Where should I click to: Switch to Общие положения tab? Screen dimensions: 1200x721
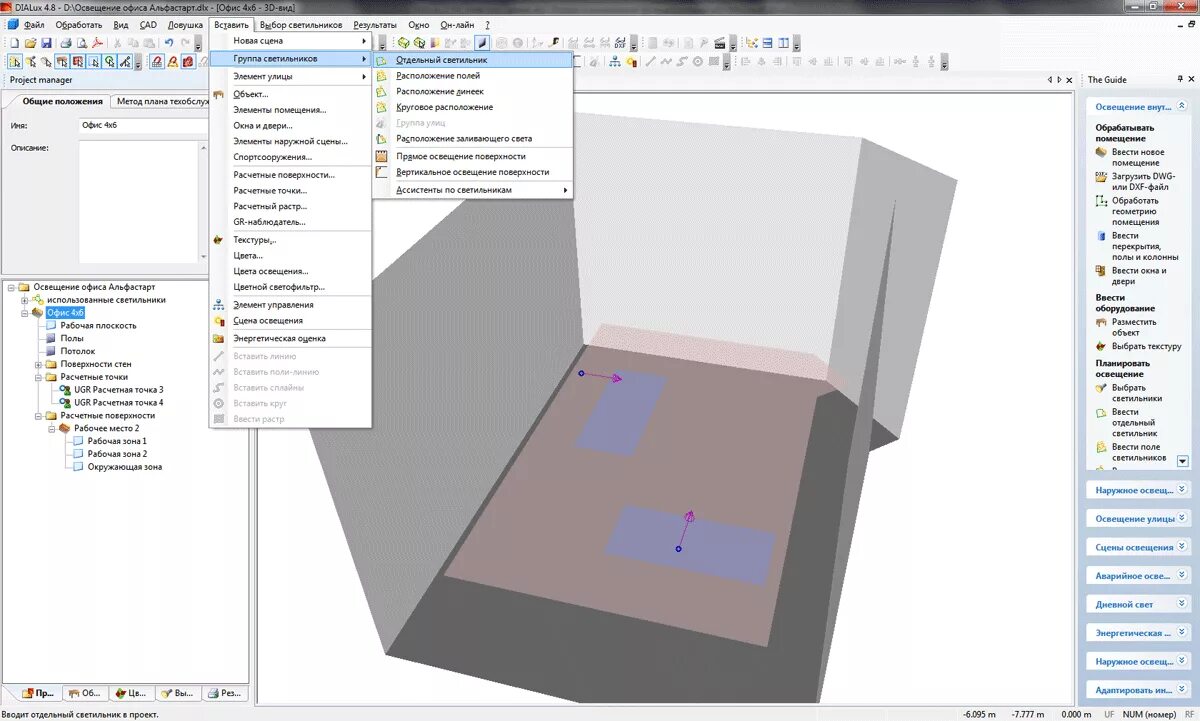click(x=62, y=101)
